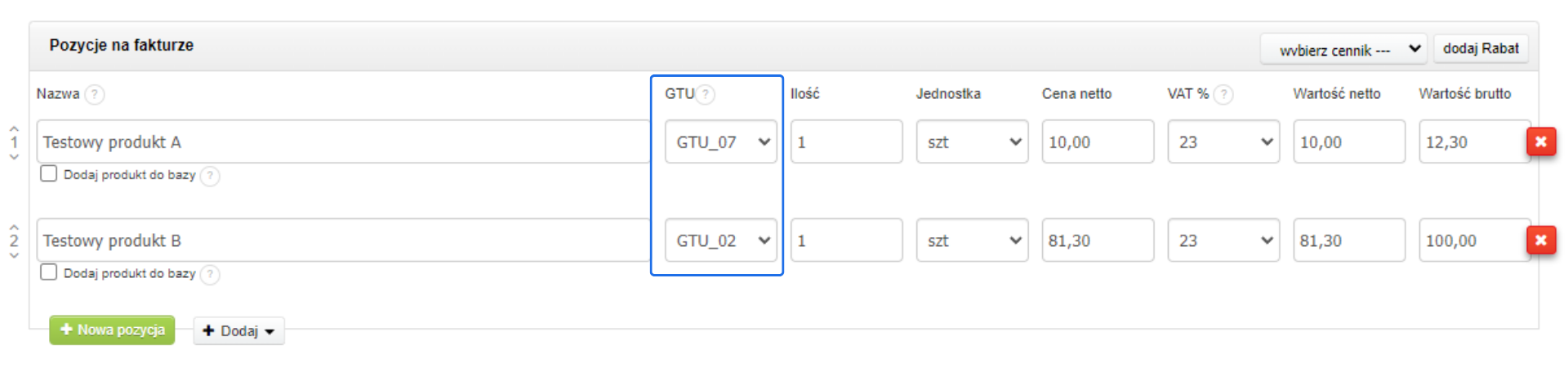Remove the Testowy produkt B row
The height and width of the screenshot is (368, 1568).
[x=1541, y=240]
